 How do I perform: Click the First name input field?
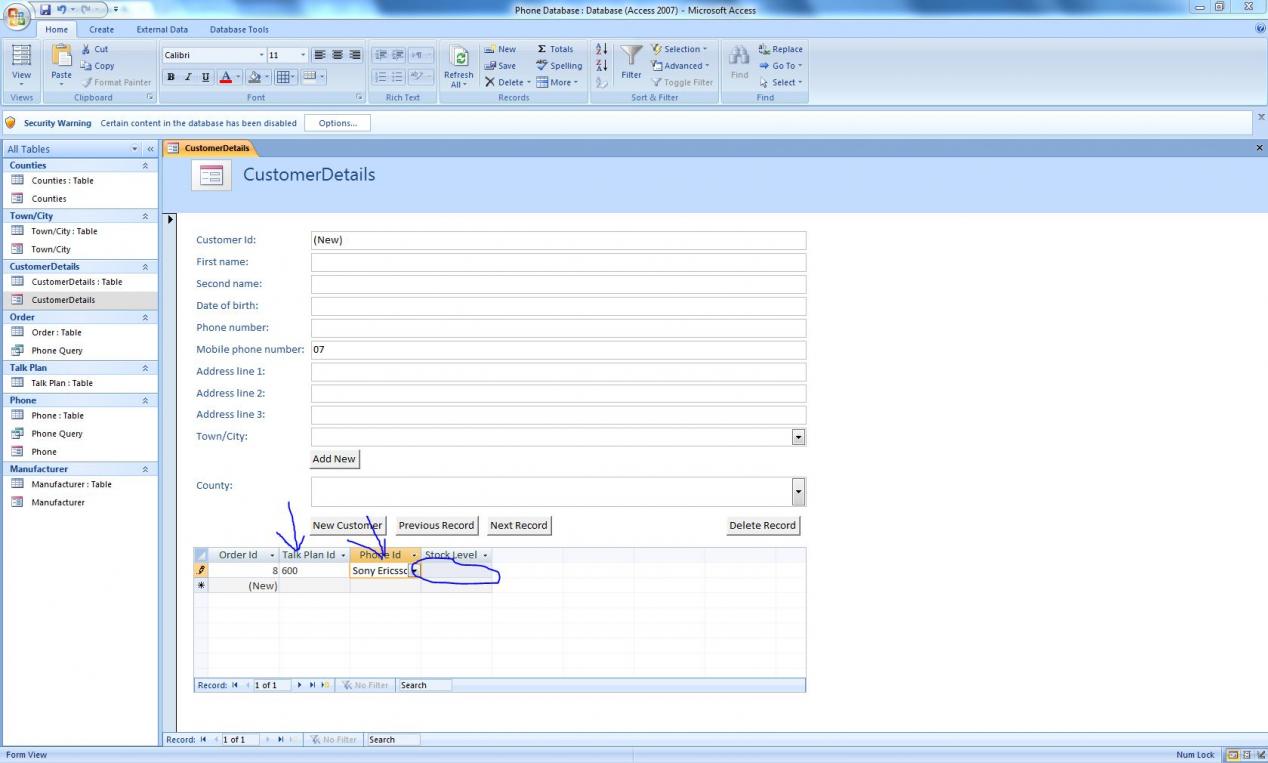pyautogui.click(x=558, y=262)
